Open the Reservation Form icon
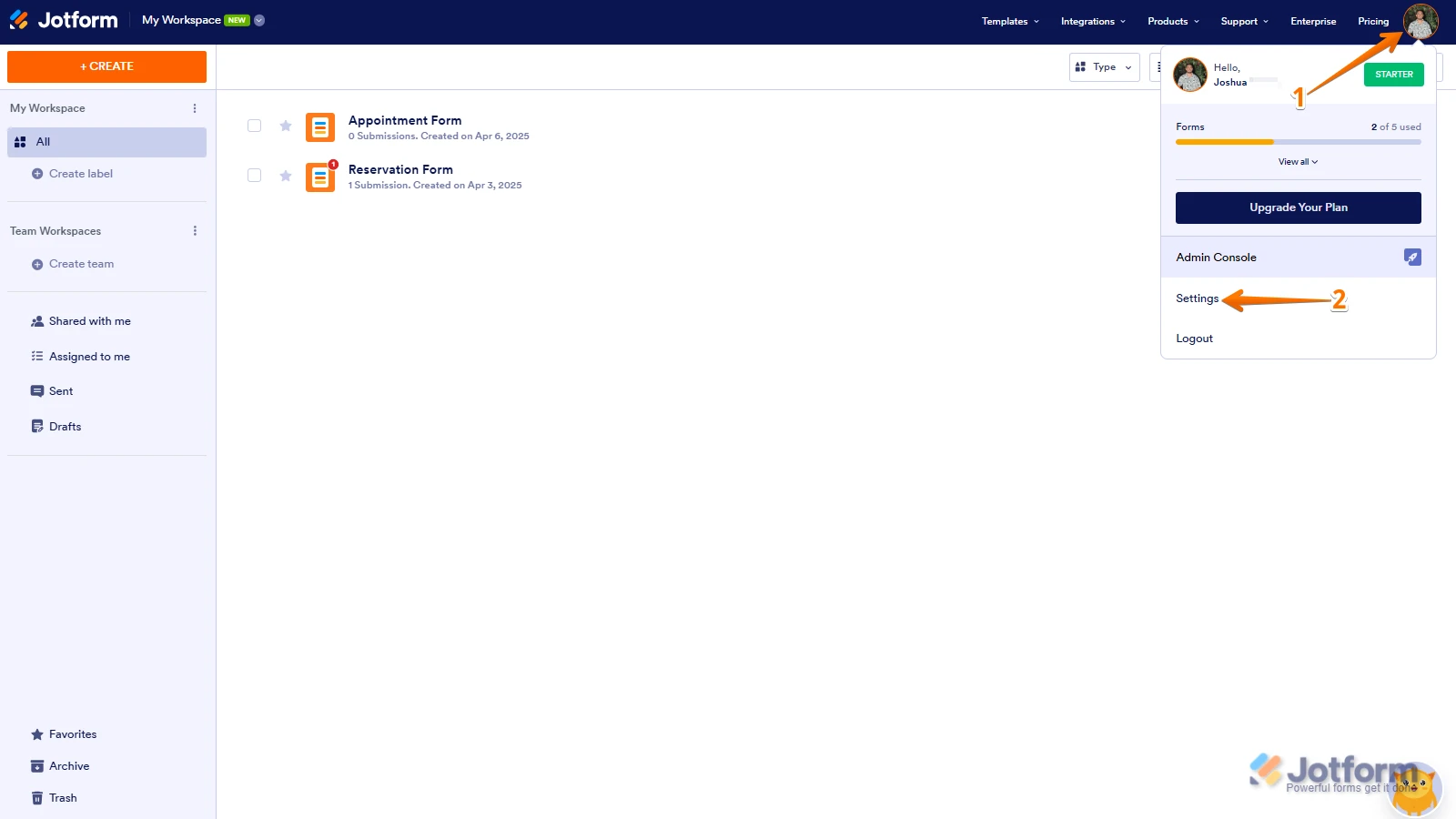Image resolution: width=1456 pixels, height=819 pixels. [320, 176]
